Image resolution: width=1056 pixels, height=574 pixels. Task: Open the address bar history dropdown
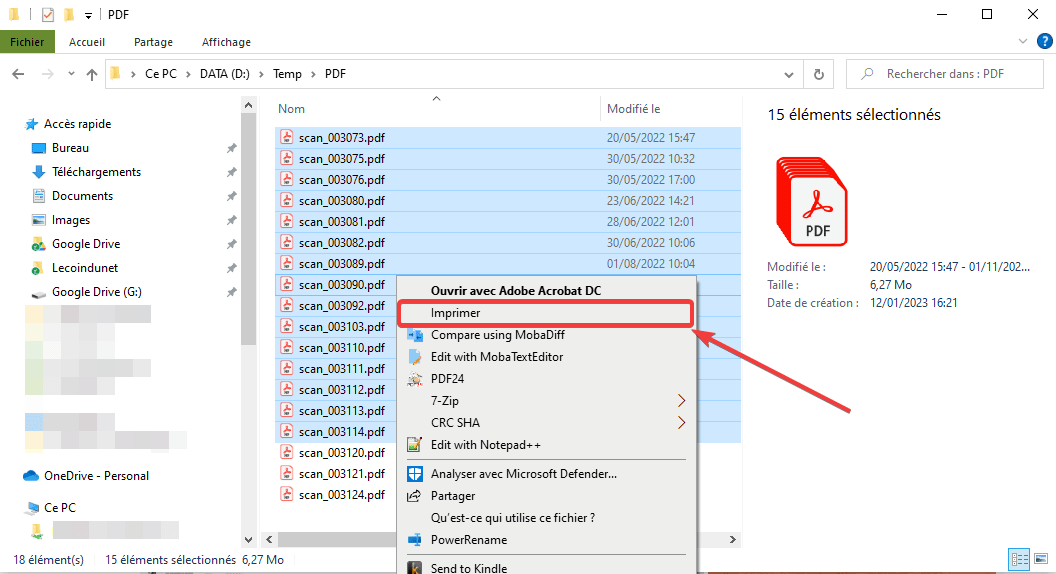[789, 74]
